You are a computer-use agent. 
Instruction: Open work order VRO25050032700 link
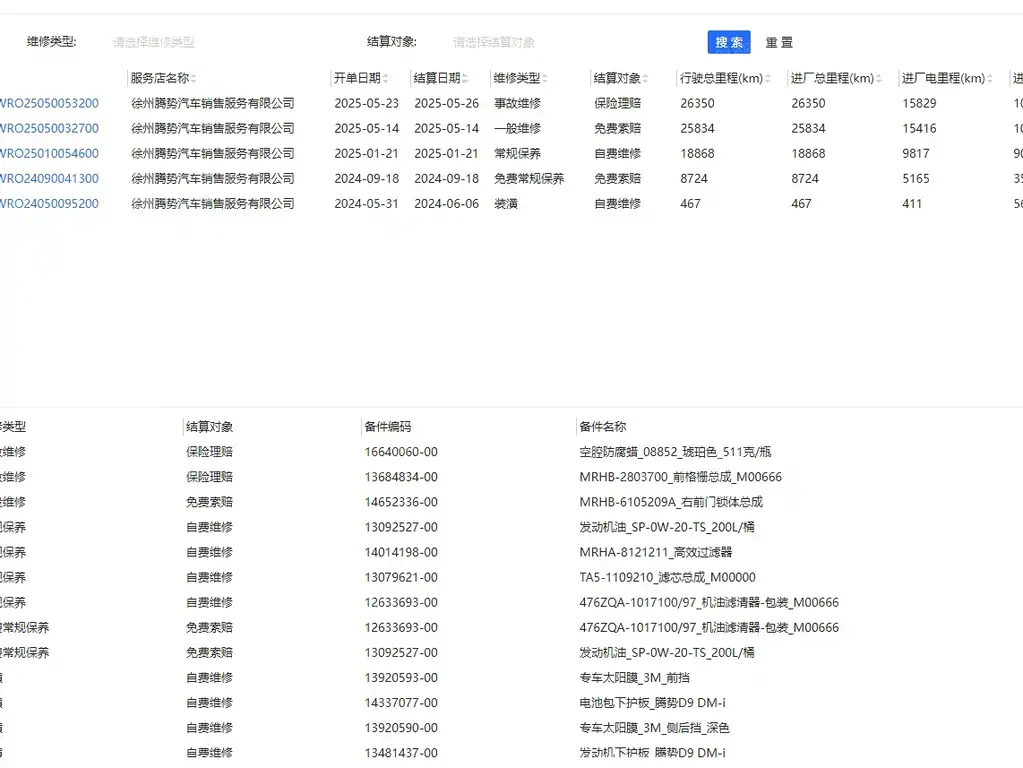tap(49, 129)
